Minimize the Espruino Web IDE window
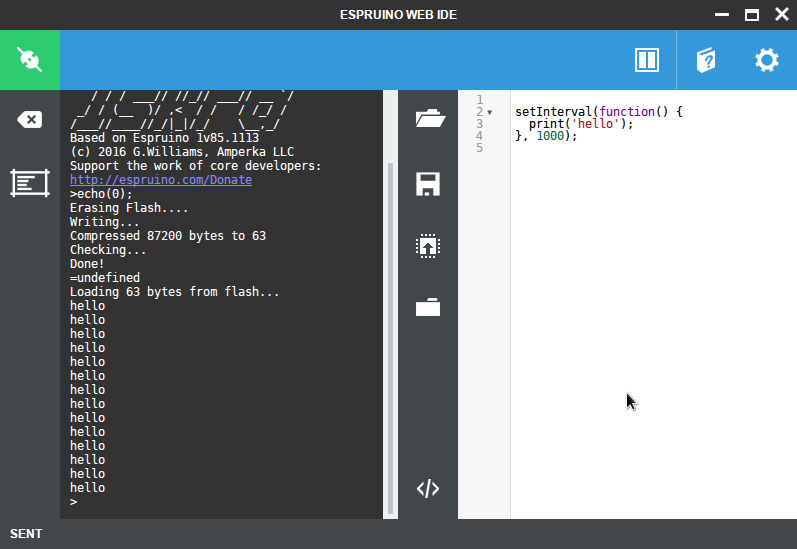 [722, 15]
